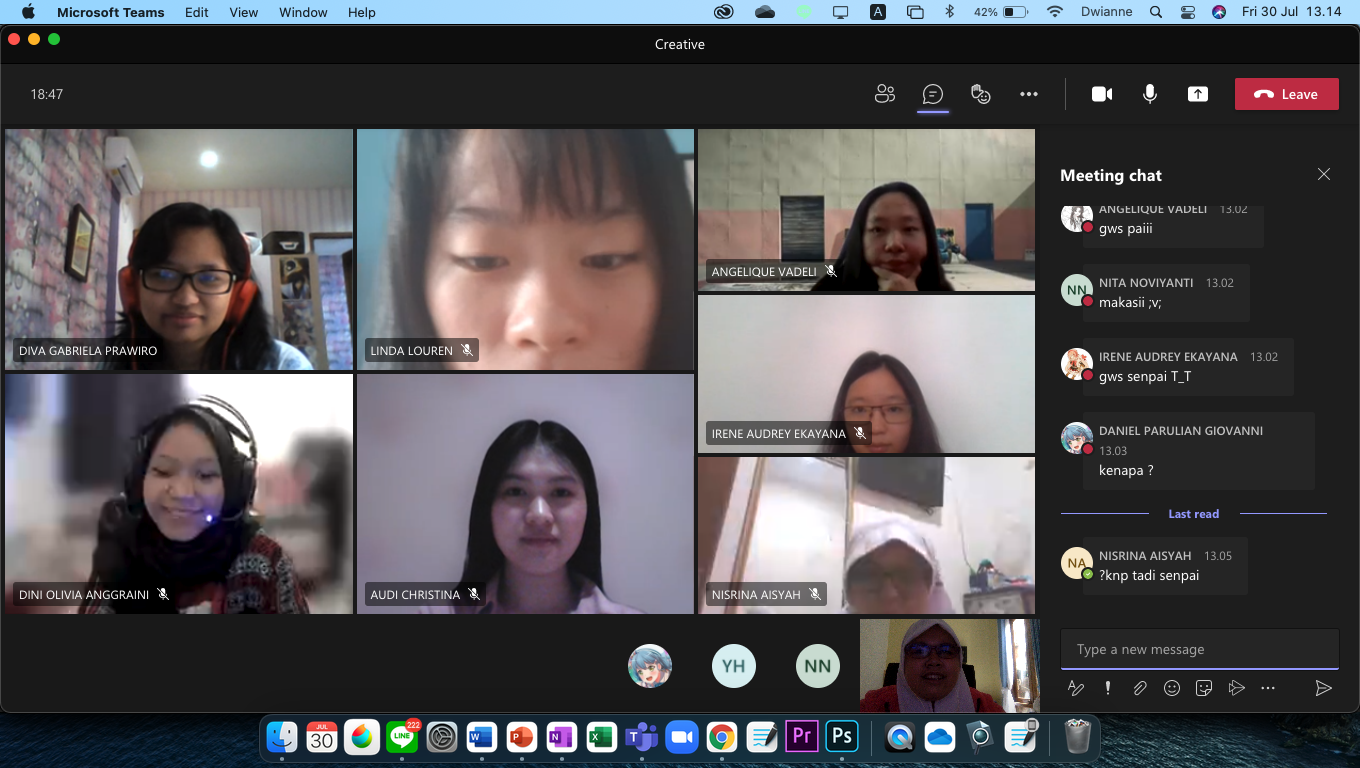Send the chat message arrow icon
Viewport: 1360px width, 768px height.
(1323, 688)
